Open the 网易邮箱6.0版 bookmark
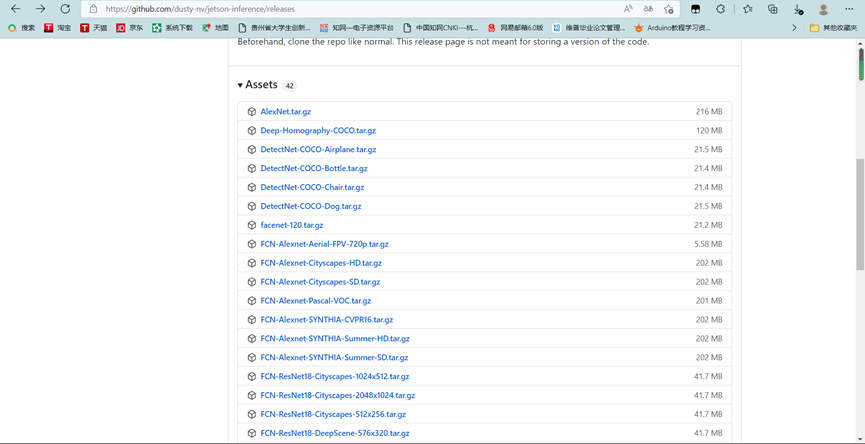Viewport: 865px width, 444px height. (515, 28)
